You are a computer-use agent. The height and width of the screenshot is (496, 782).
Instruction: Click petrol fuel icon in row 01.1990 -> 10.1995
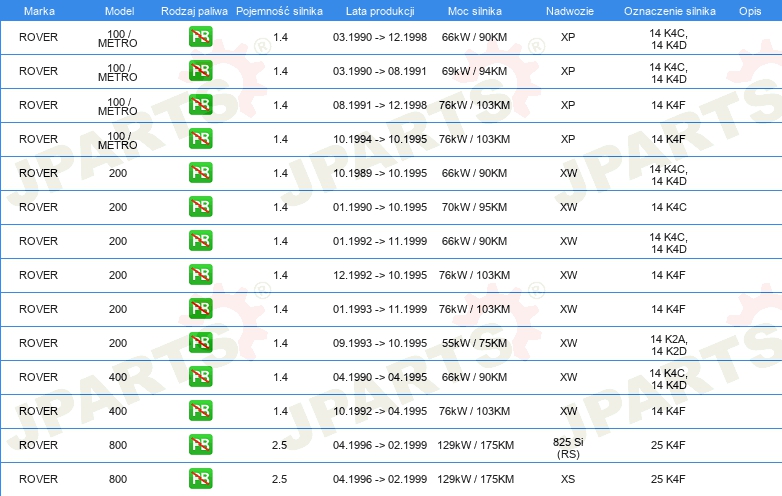200,207
